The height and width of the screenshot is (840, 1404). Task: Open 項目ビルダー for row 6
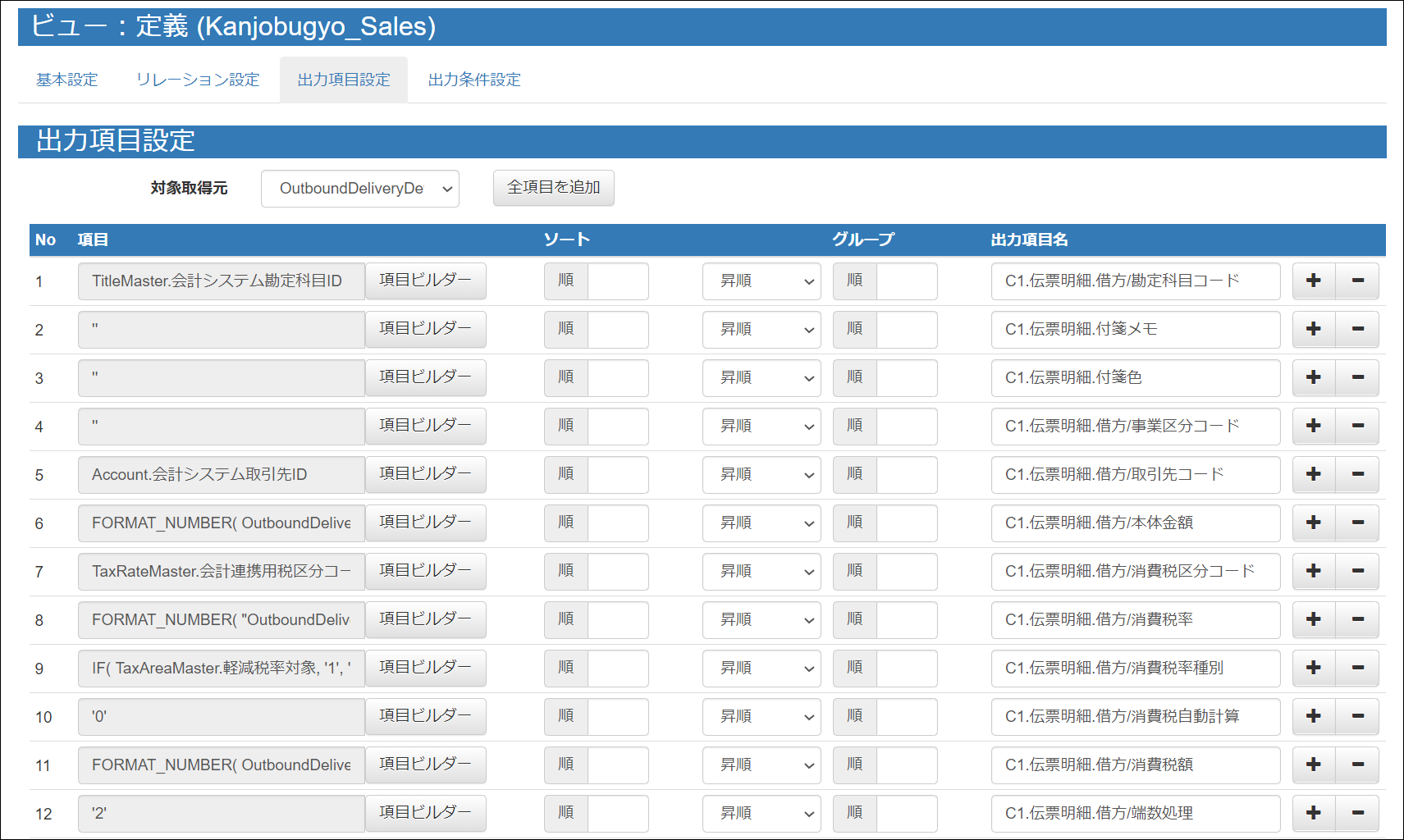pyautogui.click(x=425, y=523)
